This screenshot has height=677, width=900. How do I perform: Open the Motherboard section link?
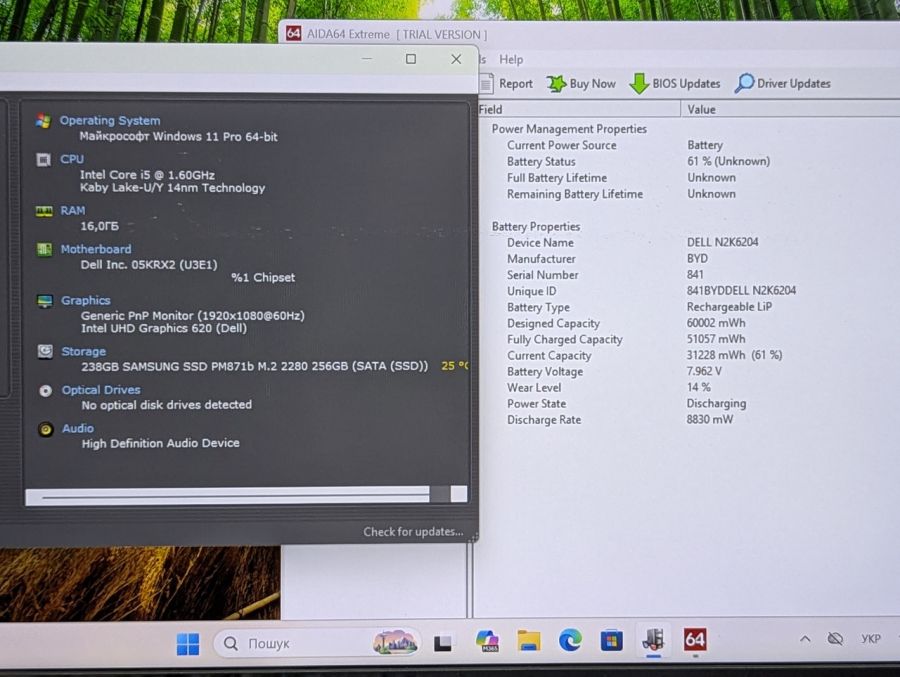coord(96,249)
